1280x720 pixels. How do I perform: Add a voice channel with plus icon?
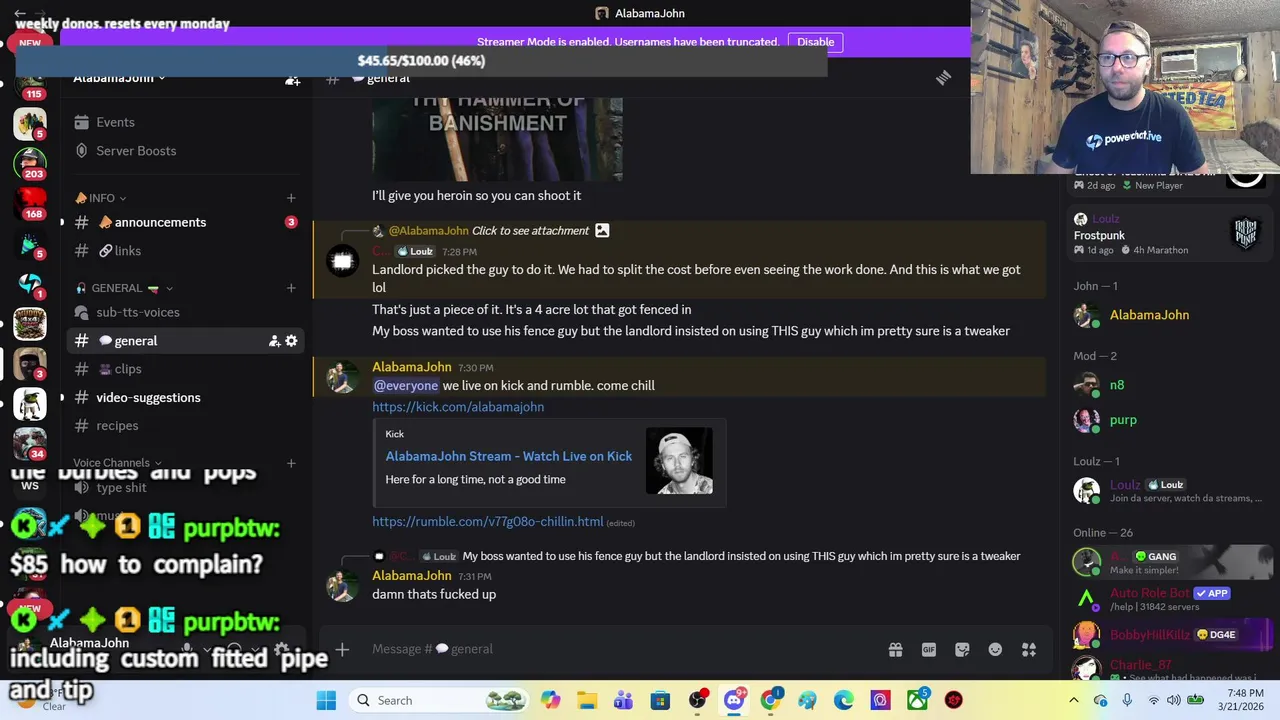291,463
